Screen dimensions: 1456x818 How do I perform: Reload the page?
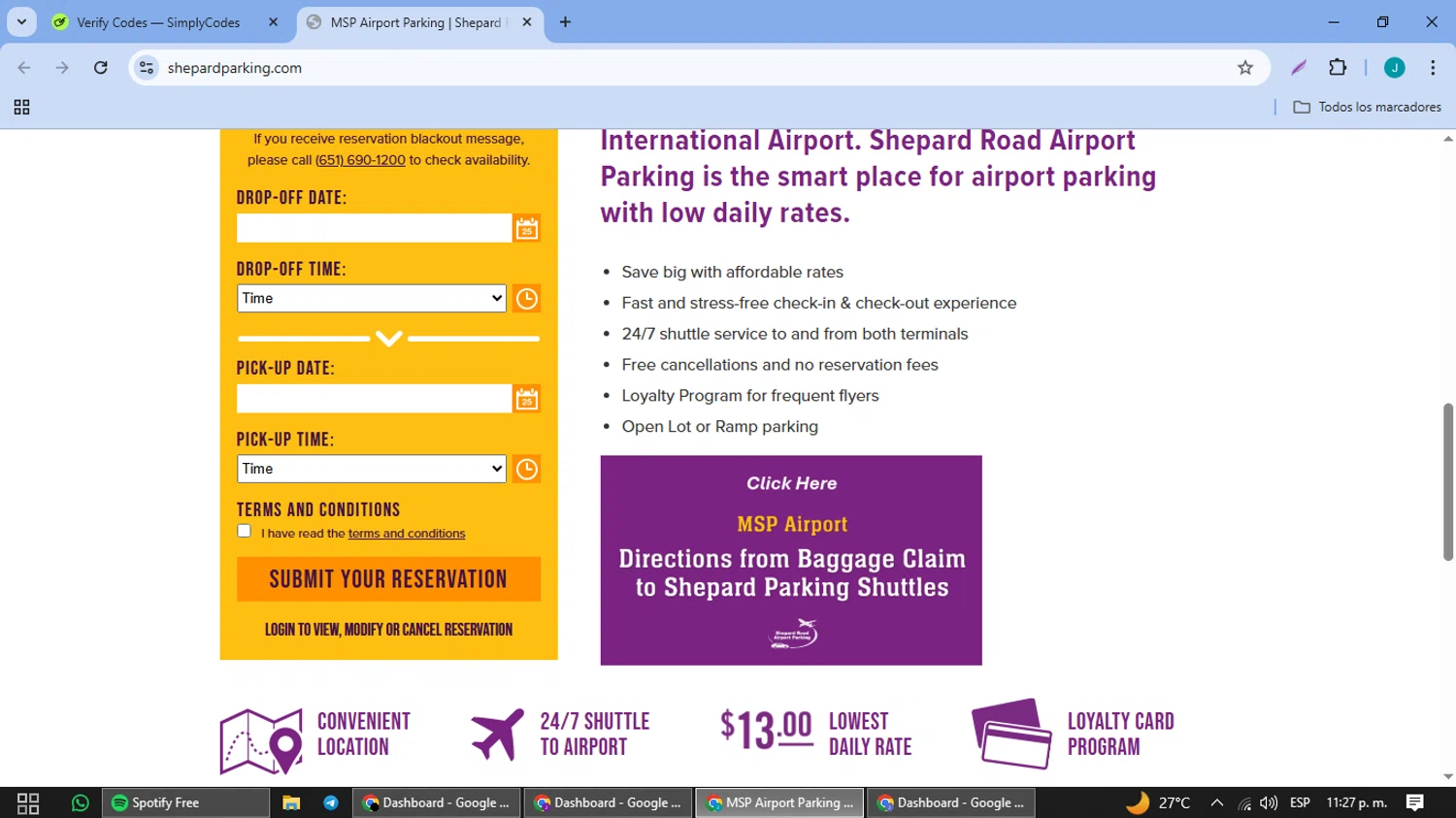coord(101,68)
